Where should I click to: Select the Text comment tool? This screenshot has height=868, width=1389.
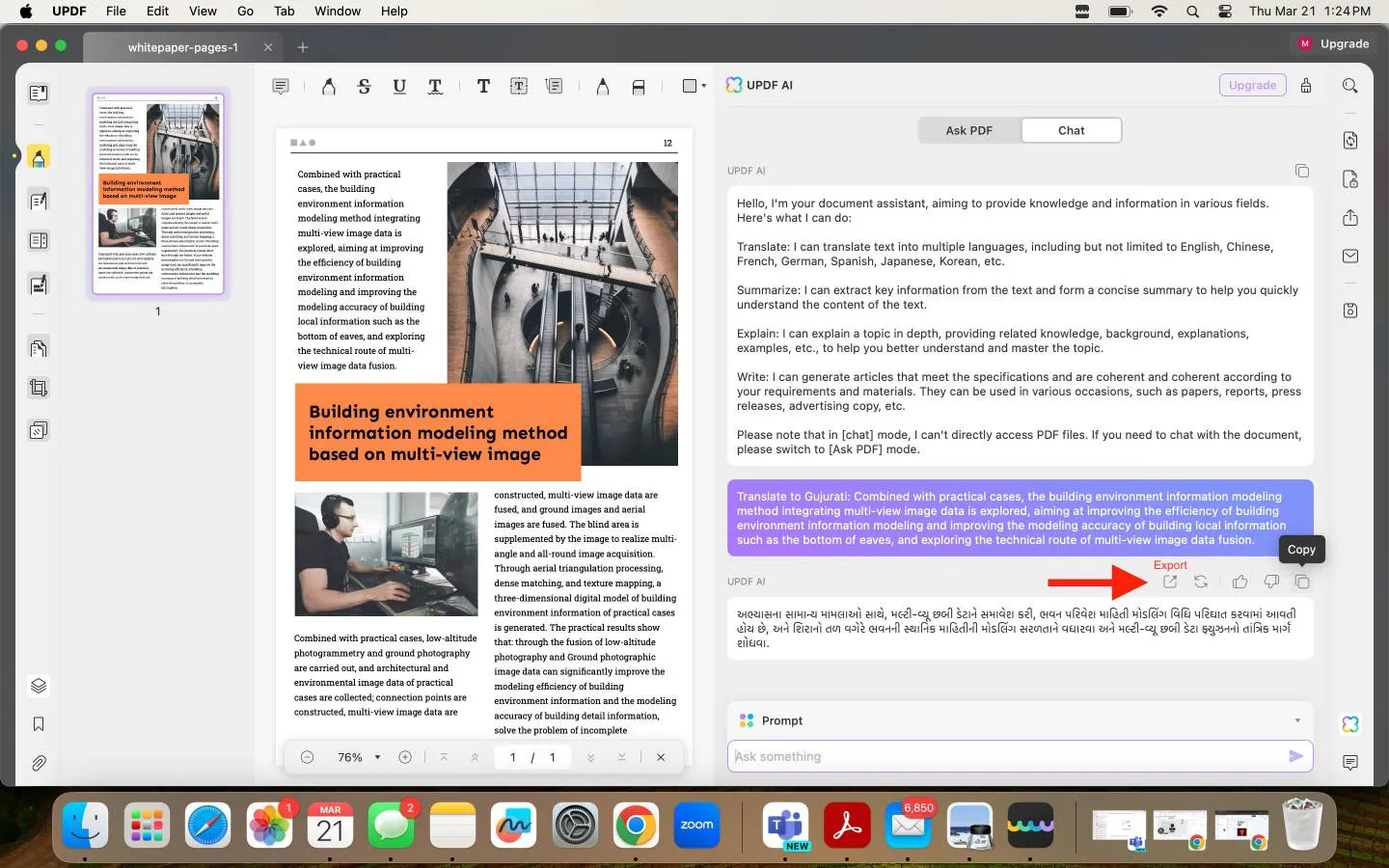(x=483, y=87)
